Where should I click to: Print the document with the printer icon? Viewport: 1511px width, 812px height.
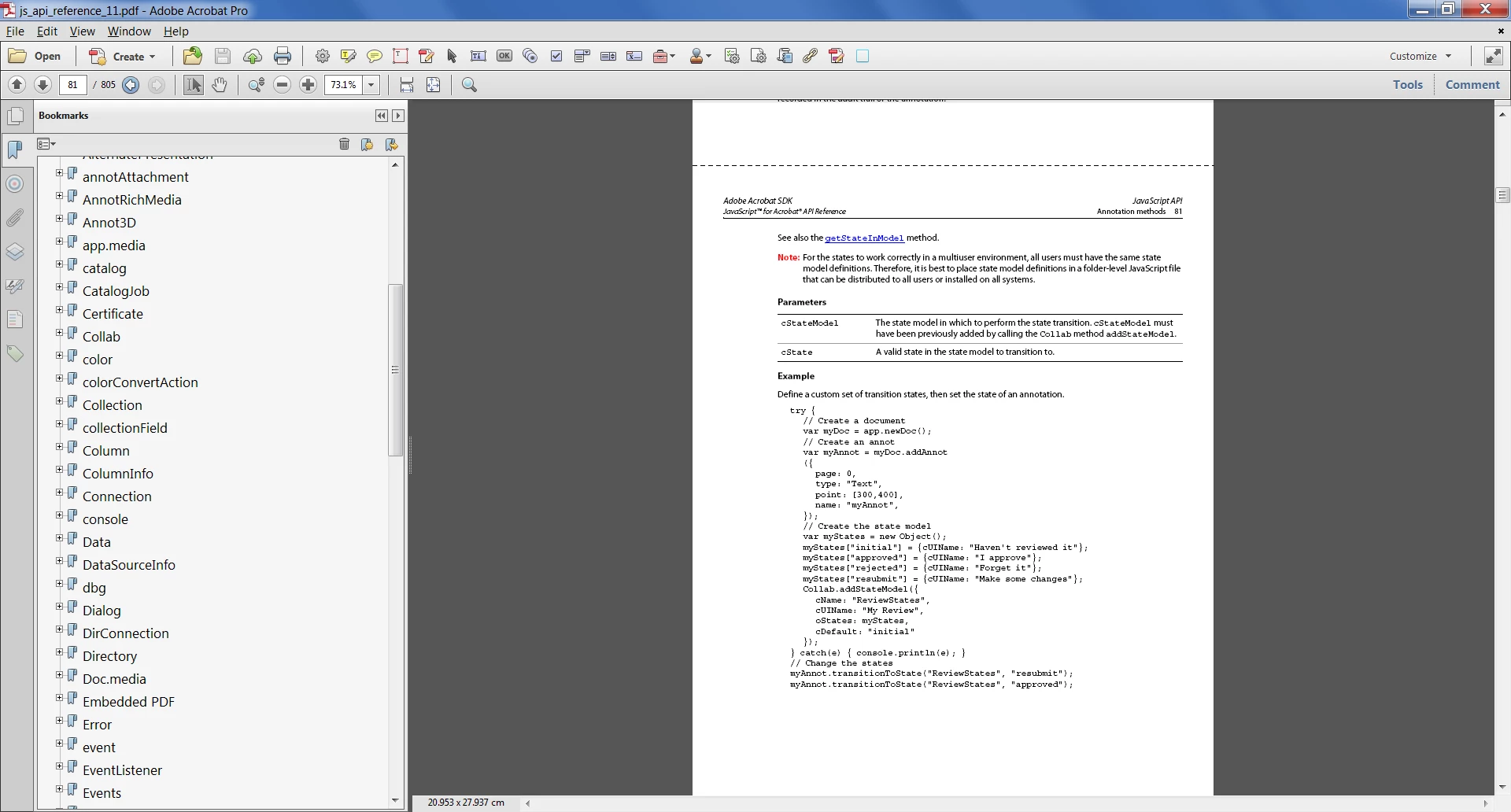tap(283, 56)
